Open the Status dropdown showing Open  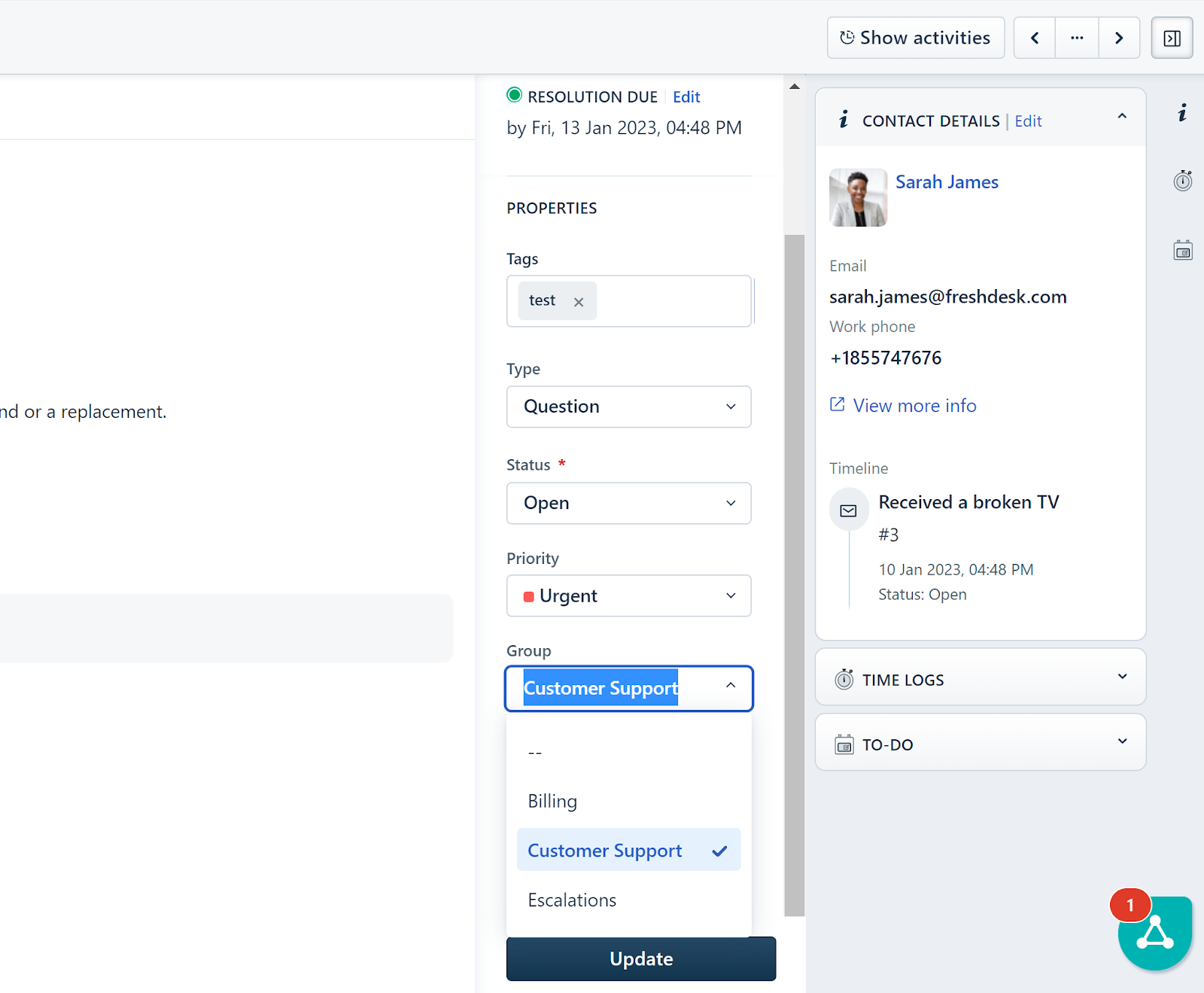pyautogui.click(x=628, y=503)
